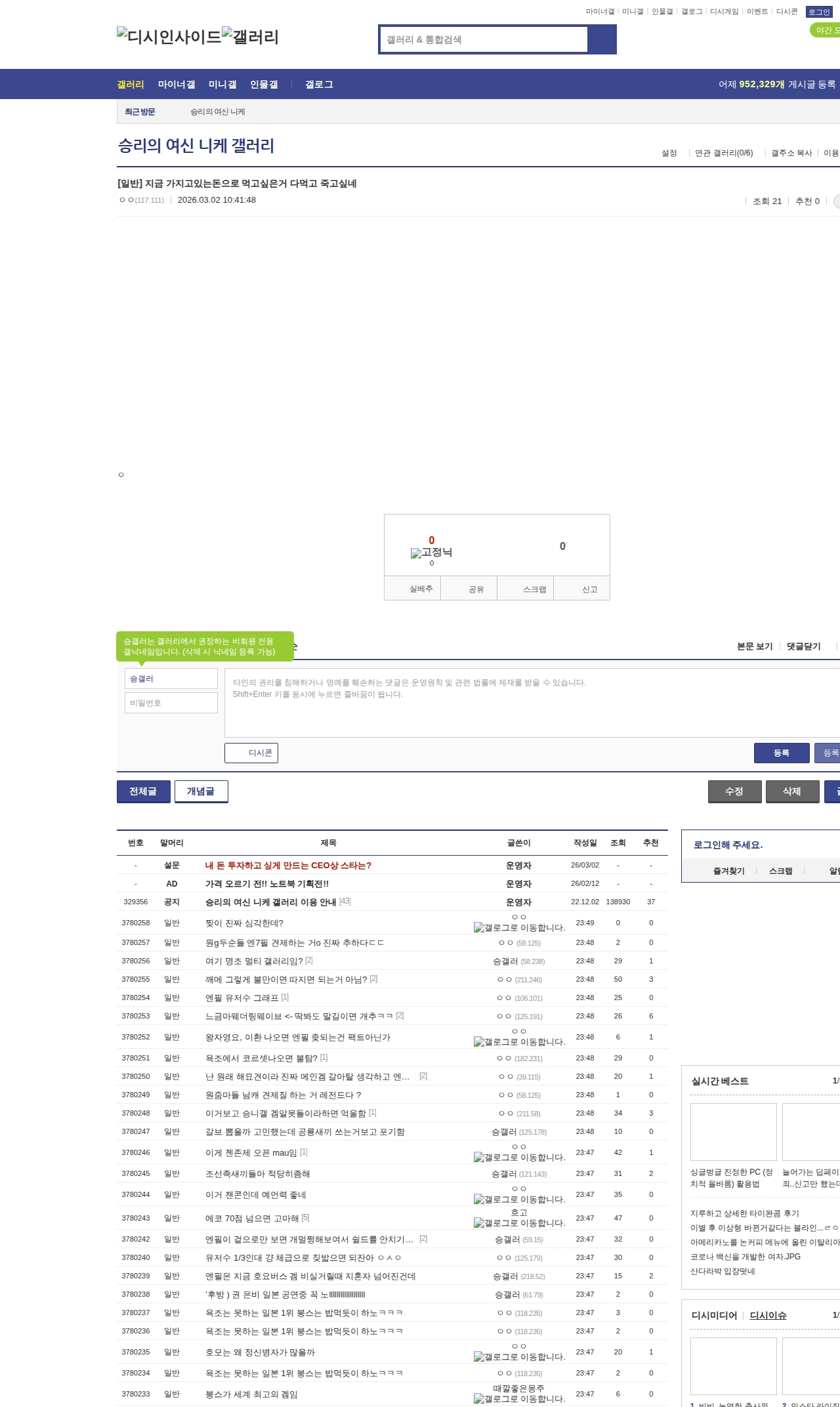Open the post titled 엔필 유저수 그래프
The width and height of the screenshot is (840, 1407).
point(241,997)
